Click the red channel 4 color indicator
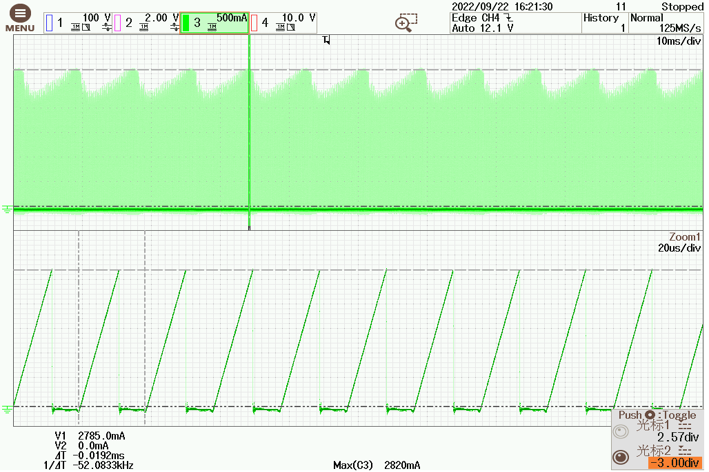Screen dimensions: 709x472 (x=254, y=23)
